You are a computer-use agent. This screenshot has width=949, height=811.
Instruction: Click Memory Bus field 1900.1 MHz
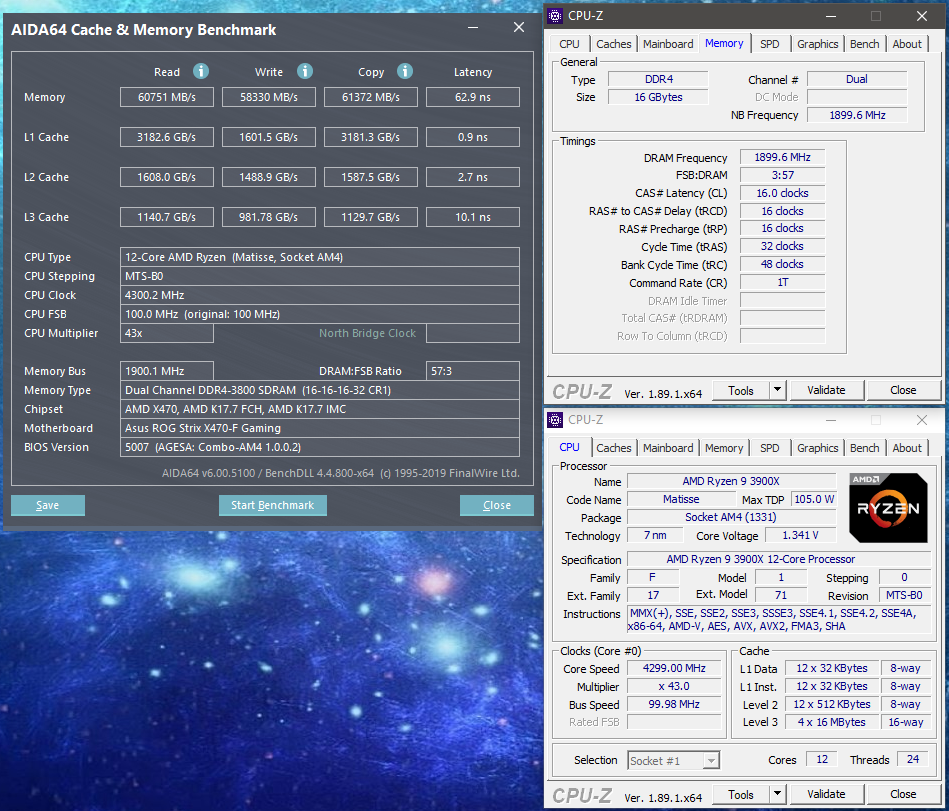[167, 371]
